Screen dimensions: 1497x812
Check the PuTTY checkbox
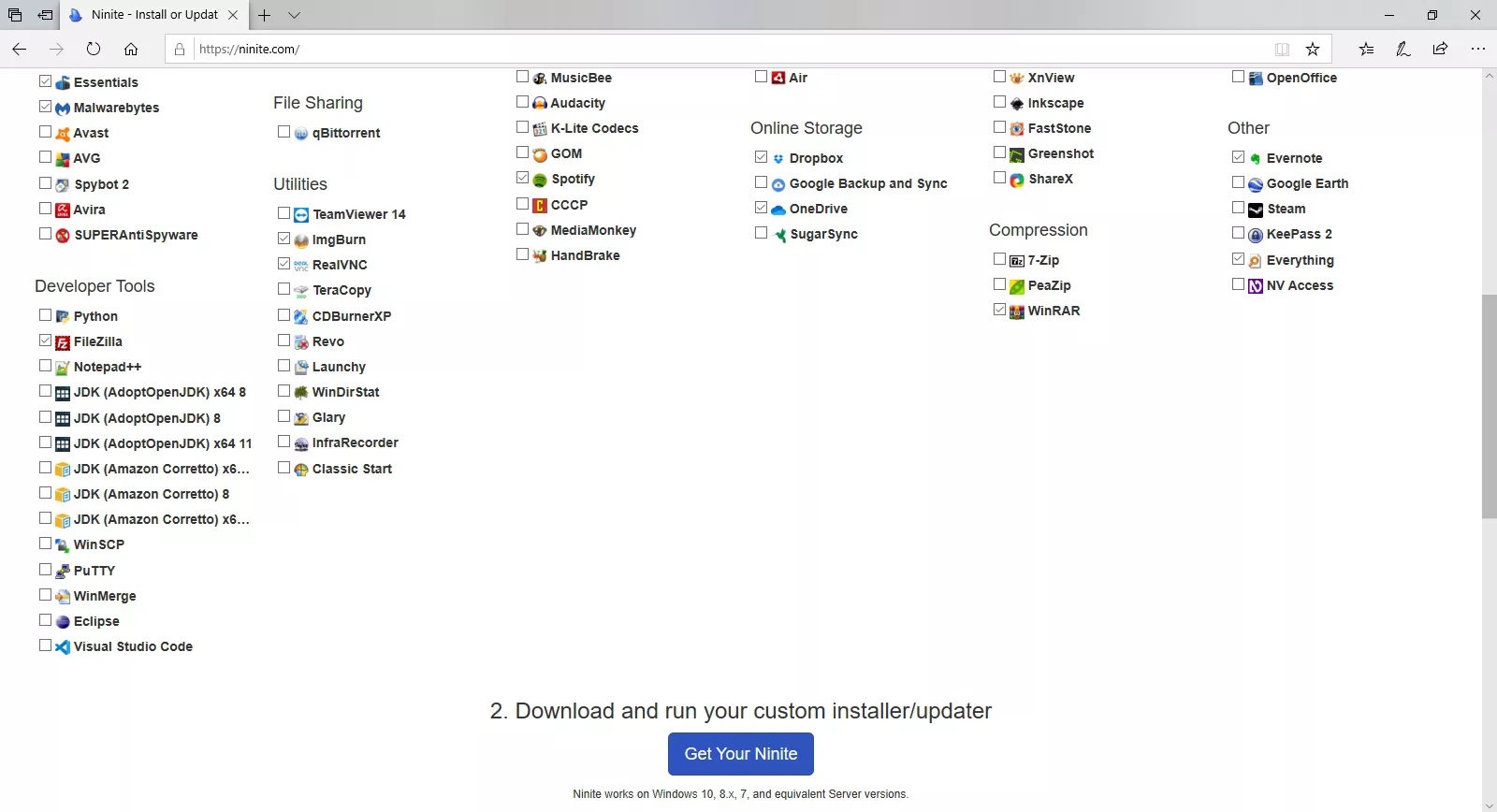45,569
